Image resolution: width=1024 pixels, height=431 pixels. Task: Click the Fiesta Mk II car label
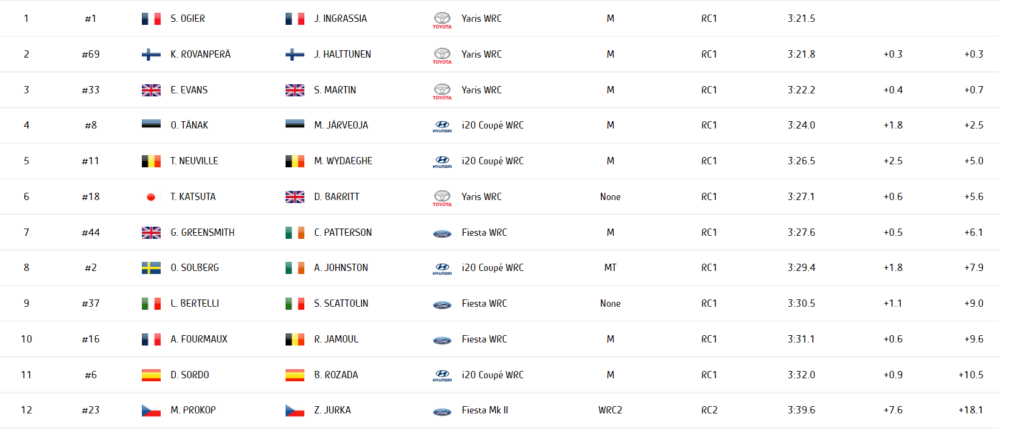pyautogui.click(x=491, y=411)
